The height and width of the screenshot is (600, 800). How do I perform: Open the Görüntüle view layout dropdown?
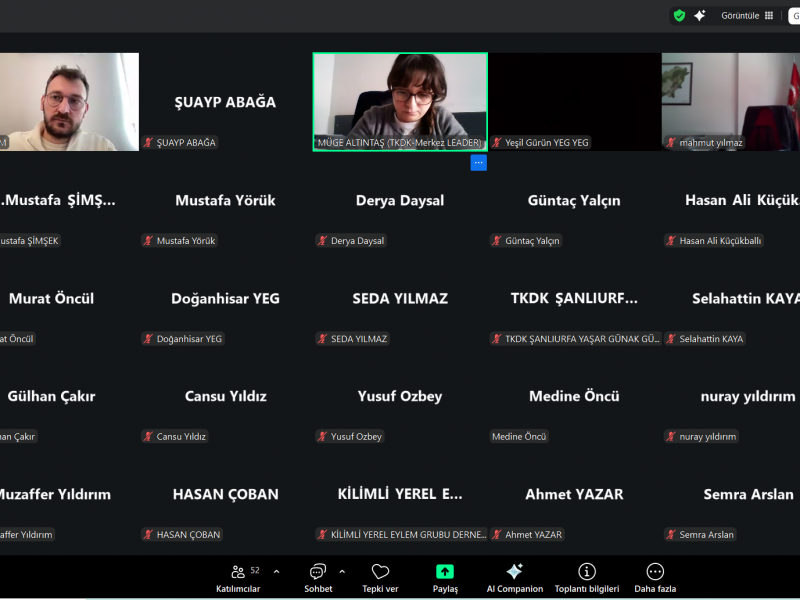747,15
